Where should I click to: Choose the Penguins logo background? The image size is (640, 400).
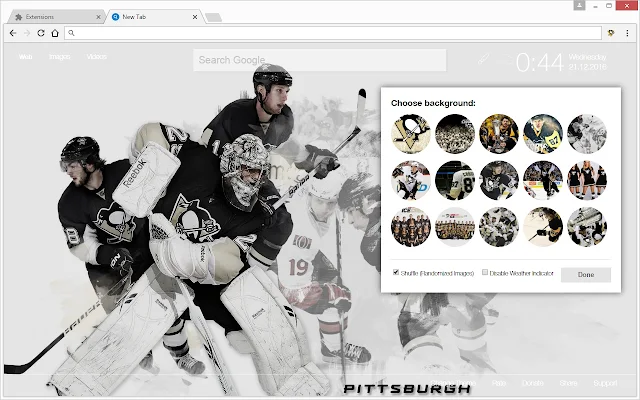(x=411, y=134)
